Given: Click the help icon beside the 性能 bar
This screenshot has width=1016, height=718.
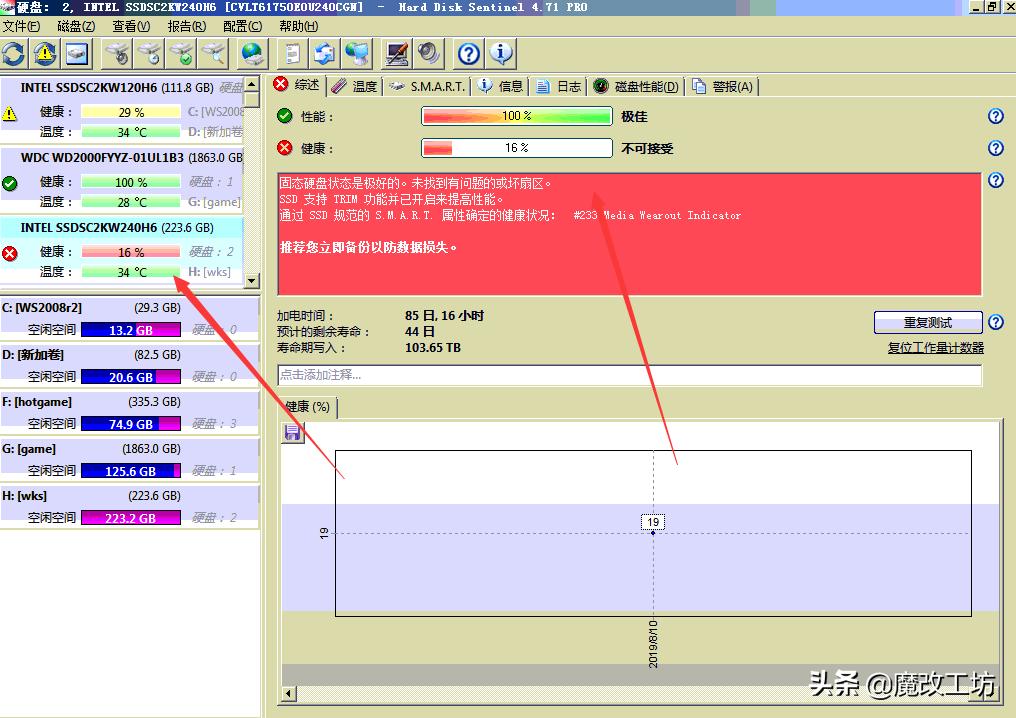Looking at the screenshot, I should point(995,116).
